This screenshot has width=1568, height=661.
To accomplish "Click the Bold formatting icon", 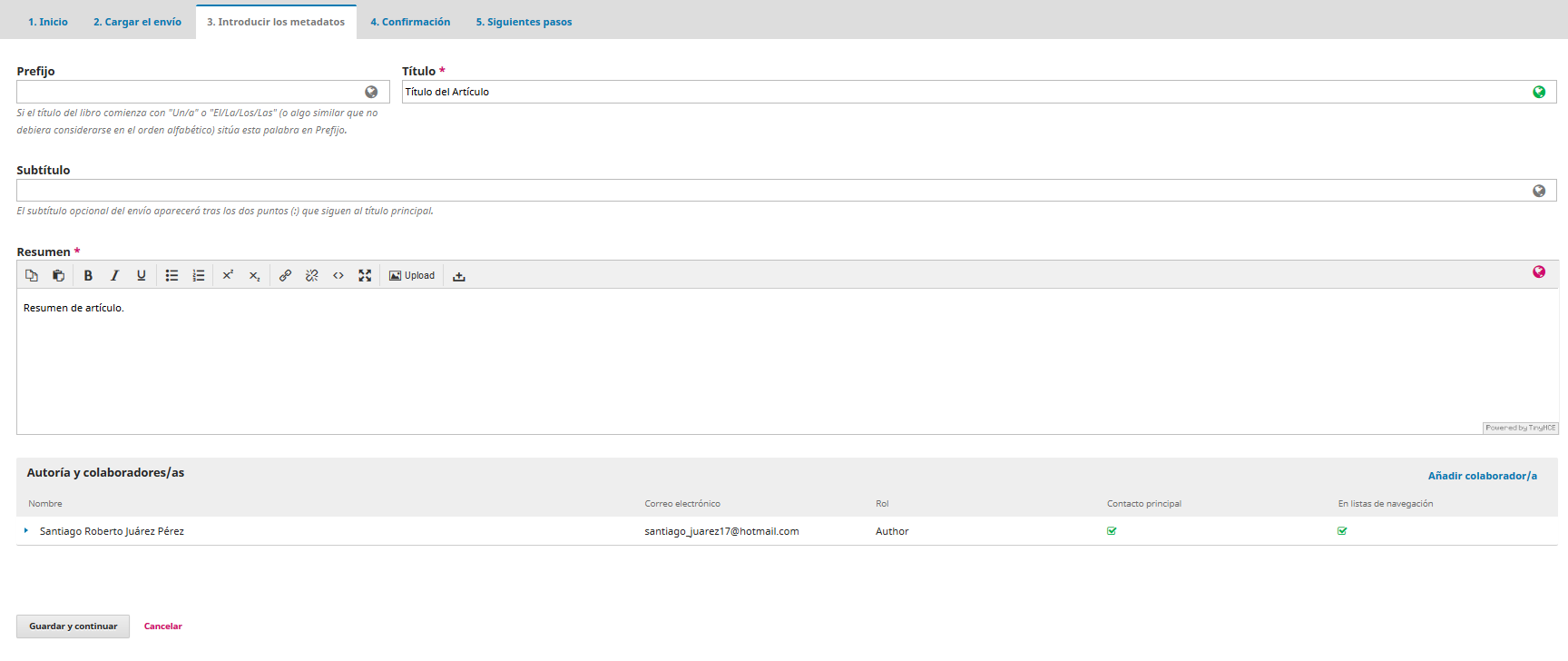I will (x=88, y=276).
